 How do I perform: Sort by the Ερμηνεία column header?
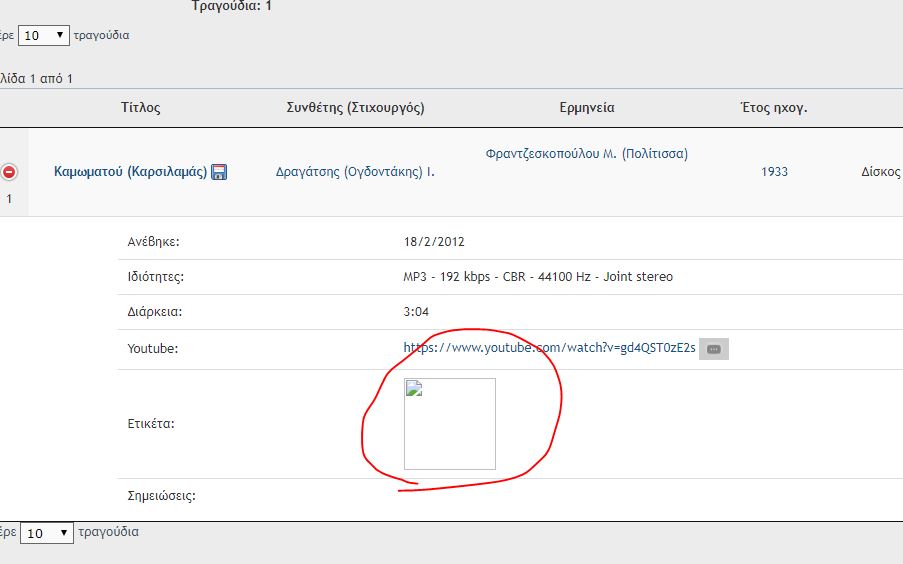[x=587, y=108]
